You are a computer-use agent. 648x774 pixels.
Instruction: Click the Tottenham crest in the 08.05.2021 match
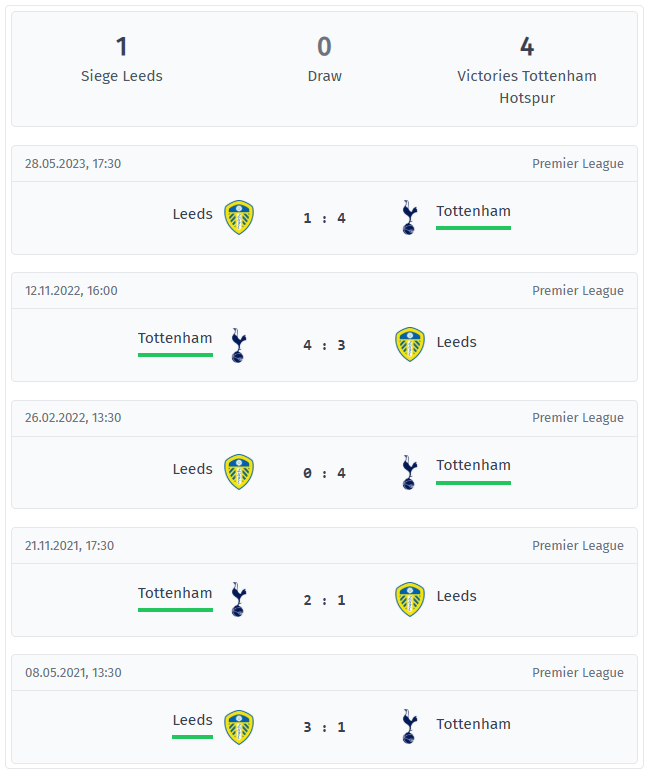pyautogui.click(x=409, y=727)
